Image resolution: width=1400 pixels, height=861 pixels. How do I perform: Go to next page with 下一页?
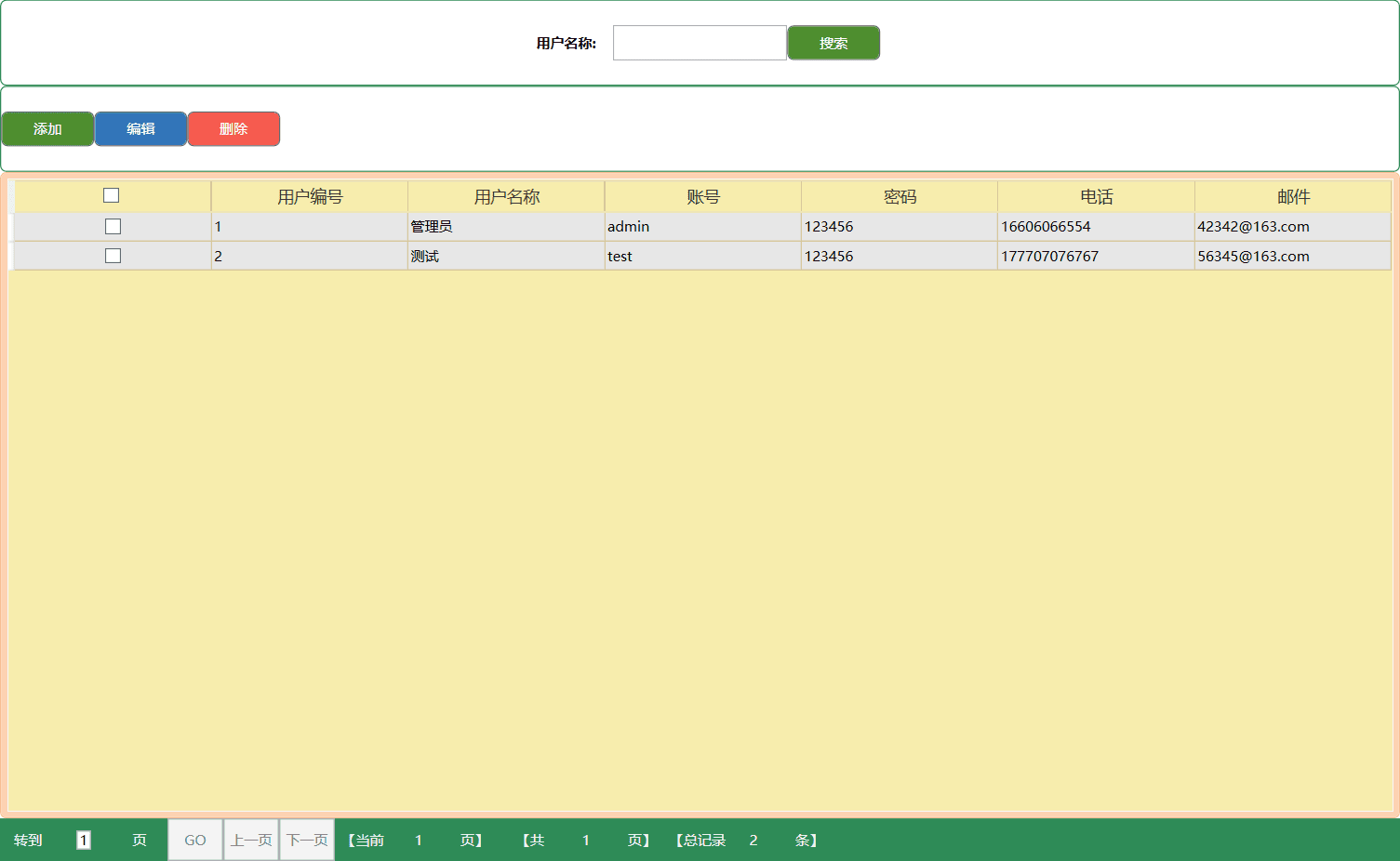coord(307,841)
